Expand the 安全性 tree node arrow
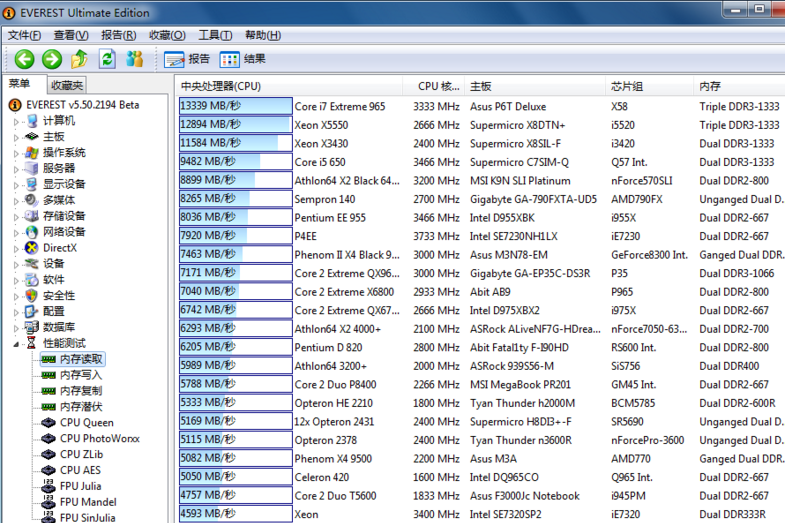 click(17, 296)
